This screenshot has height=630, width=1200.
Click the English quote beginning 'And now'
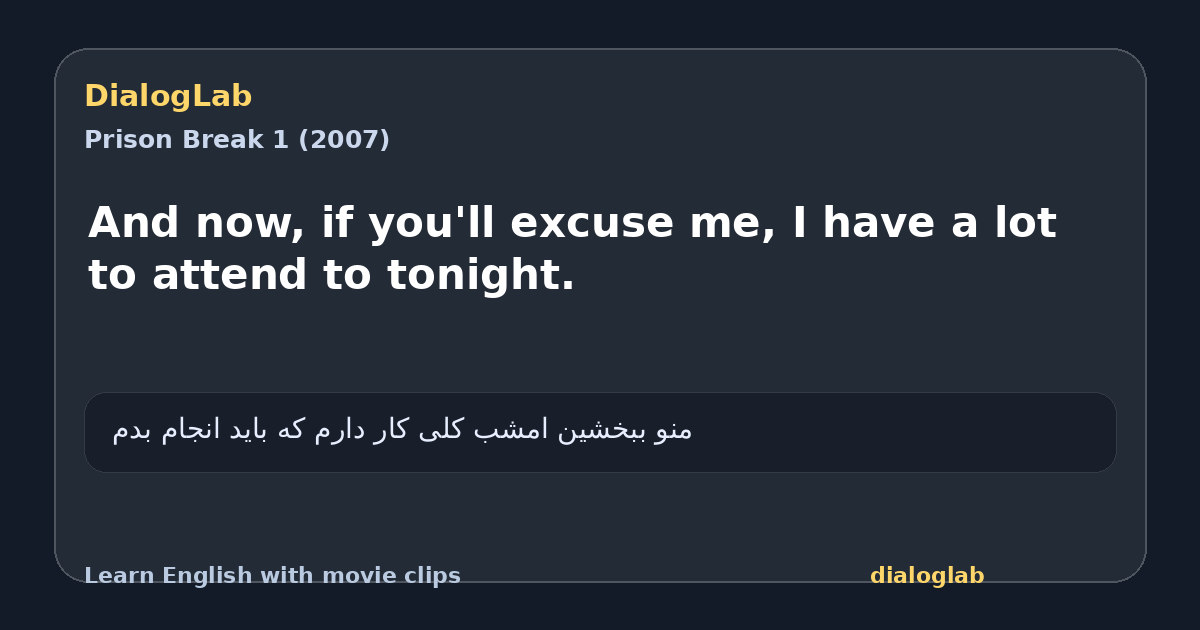click(x=572, y=248)
